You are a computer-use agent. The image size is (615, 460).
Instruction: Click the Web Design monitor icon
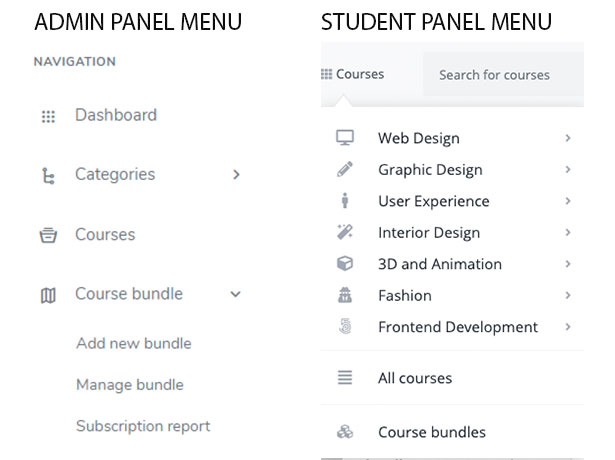click(345, 138)
